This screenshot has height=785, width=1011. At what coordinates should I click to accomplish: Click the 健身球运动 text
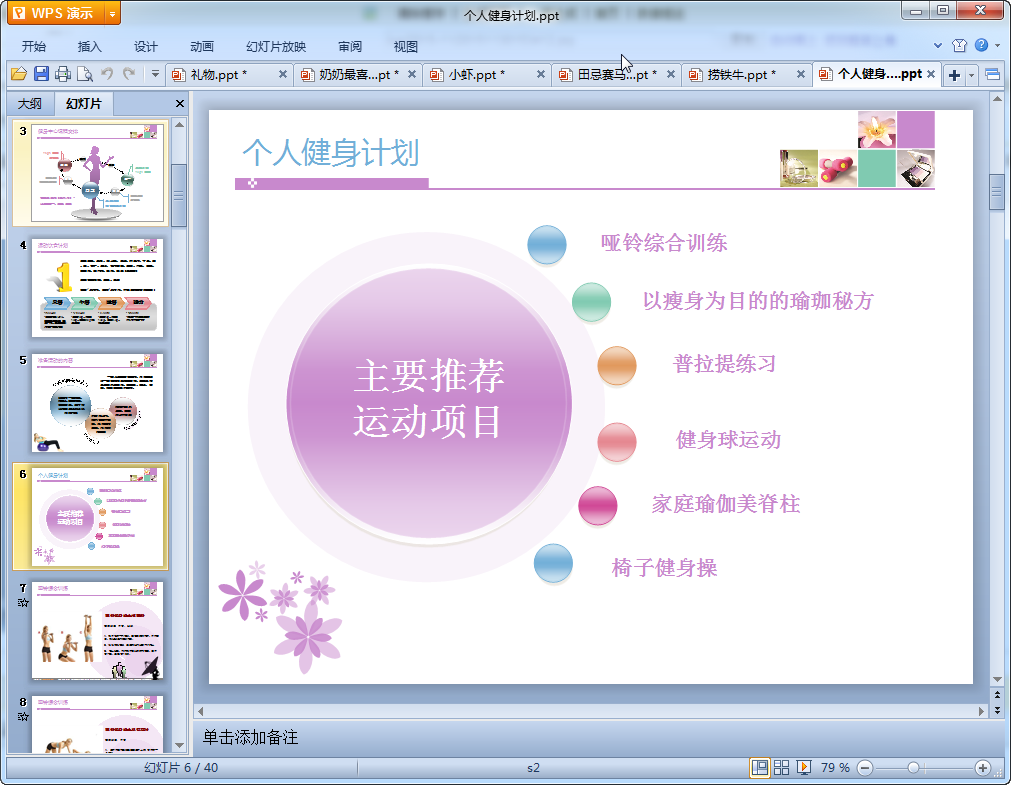729,439
